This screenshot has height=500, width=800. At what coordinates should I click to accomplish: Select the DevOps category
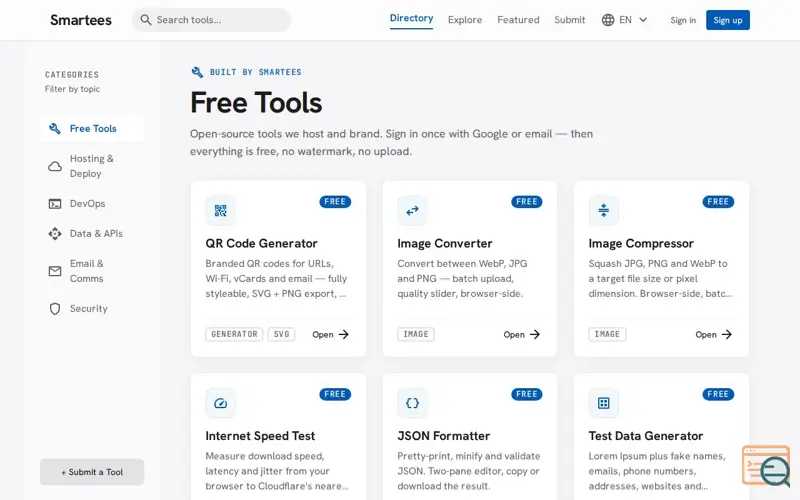[x=92, y=204]
